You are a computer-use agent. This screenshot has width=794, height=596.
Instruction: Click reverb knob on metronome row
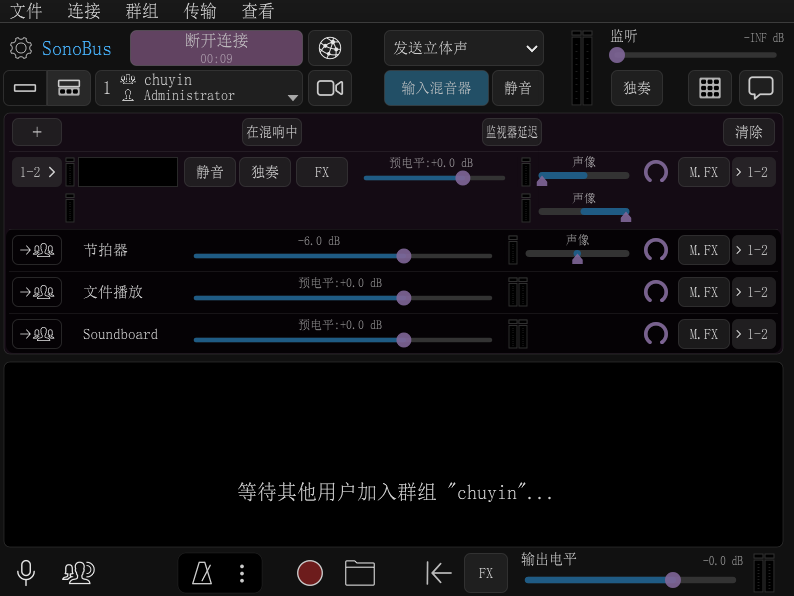(656, 250)
